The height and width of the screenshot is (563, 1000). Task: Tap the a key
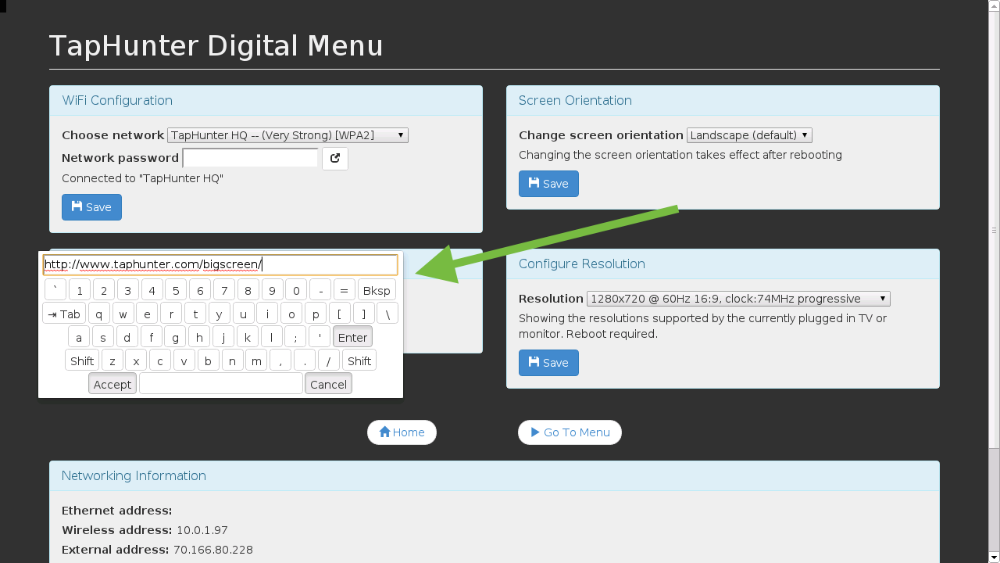pyautogui.click(x=78, y=337)
